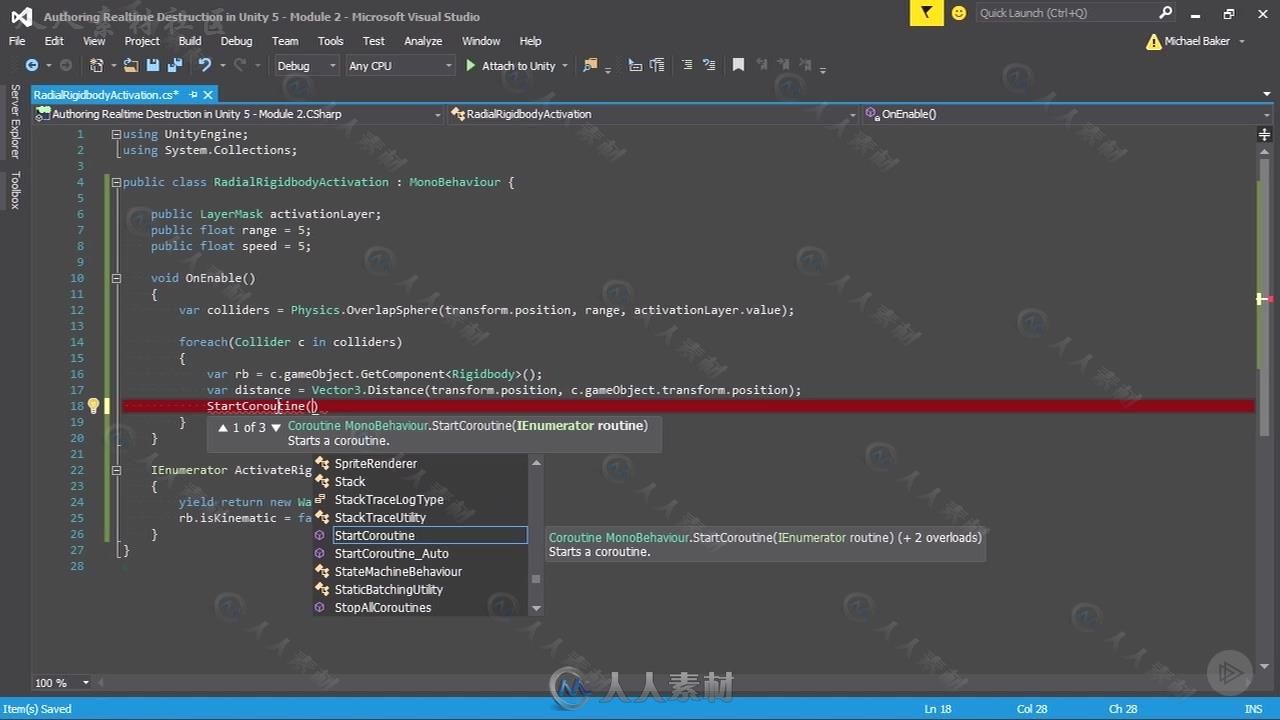Open the Edit menu
The image size is (1280, 720).
click(x=54, y=41)
